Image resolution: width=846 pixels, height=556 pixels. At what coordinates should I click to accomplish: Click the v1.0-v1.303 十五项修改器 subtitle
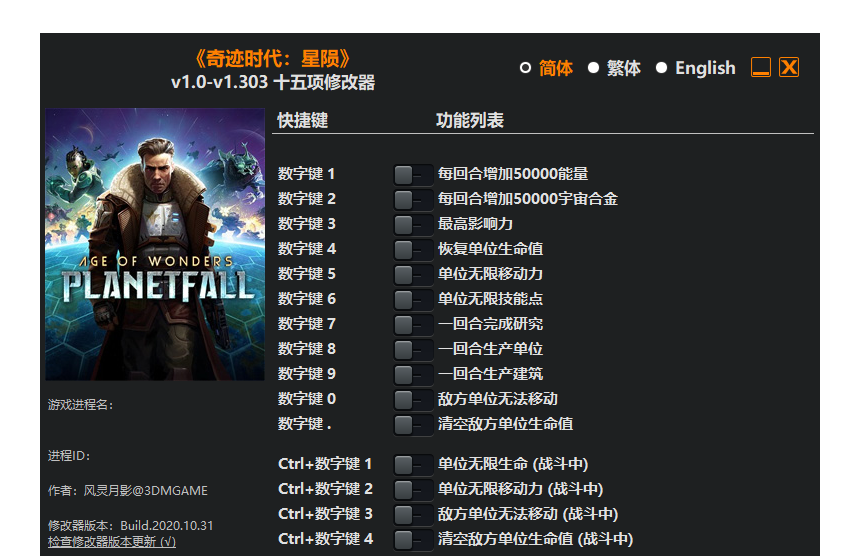pyautogui.click(x=273, y=83)
